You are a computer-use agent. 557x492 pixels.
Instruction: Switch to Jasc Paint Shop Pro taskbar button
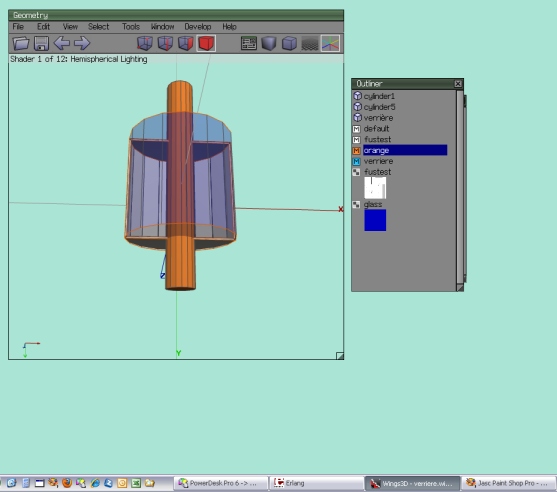tap(509, 483)
